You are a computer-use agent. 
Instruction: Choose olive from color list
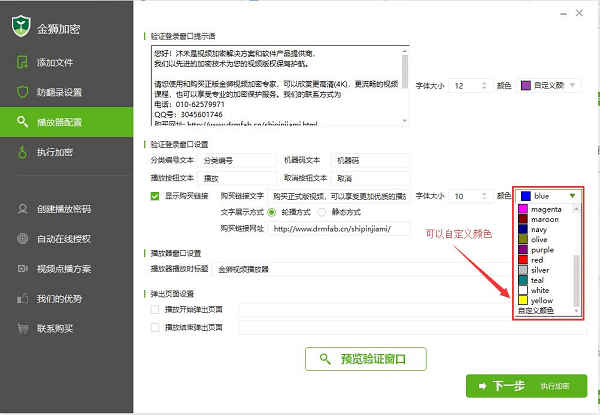point(545,239)
